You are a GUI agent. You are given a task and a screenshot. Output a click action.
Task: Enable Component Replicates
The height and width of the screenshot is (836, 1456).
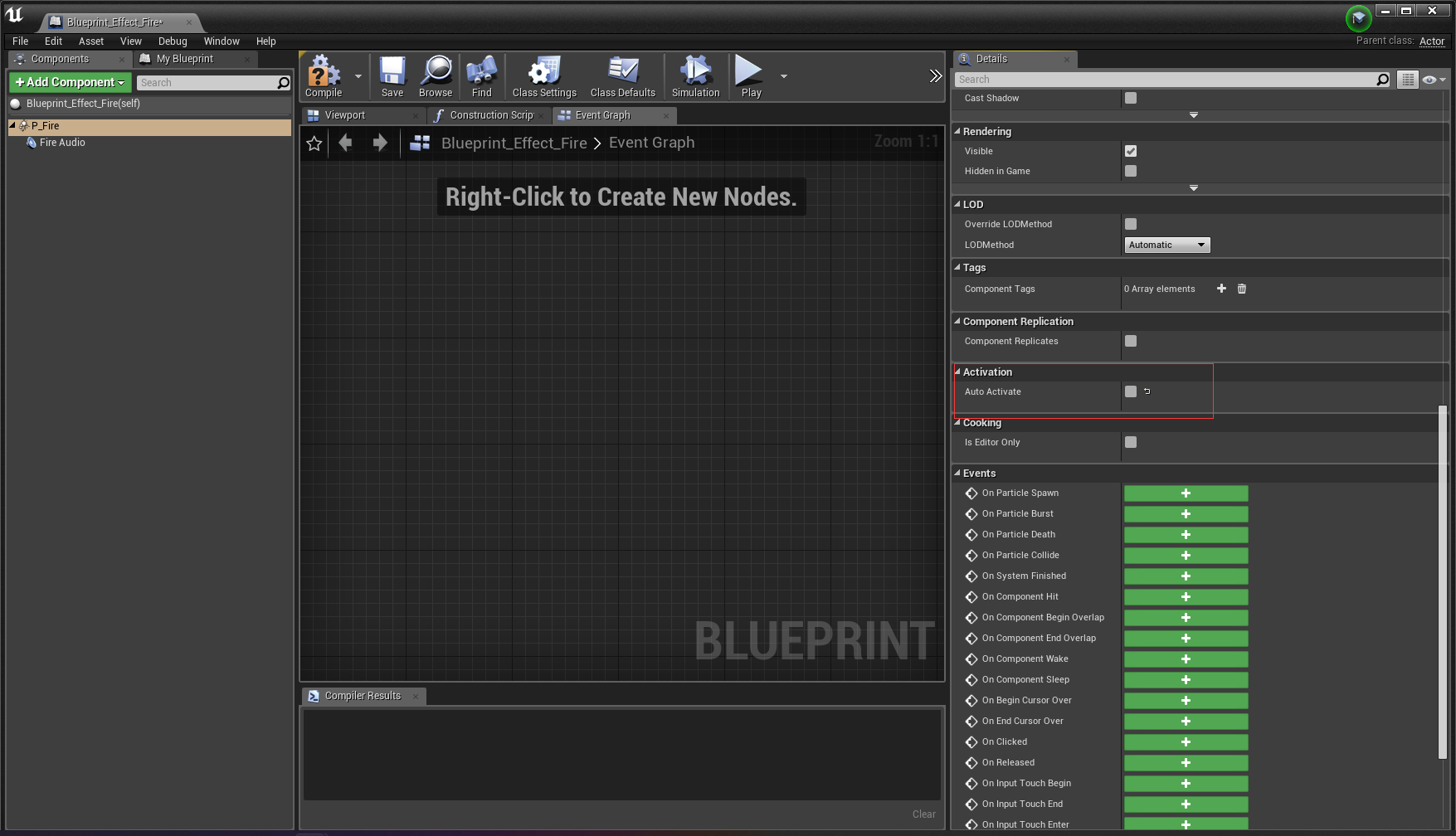[x=1131, y=341]
